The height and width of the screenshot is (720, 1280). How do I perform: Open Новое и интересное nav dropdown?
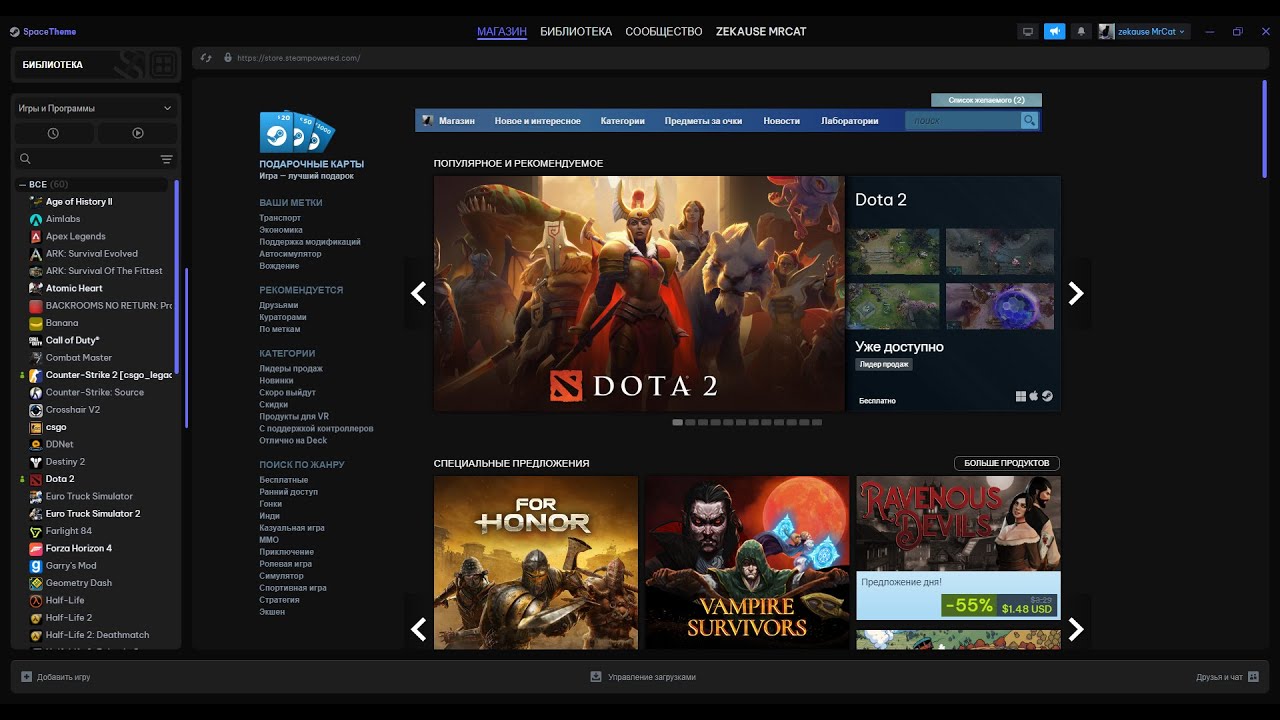coord(537,121)
